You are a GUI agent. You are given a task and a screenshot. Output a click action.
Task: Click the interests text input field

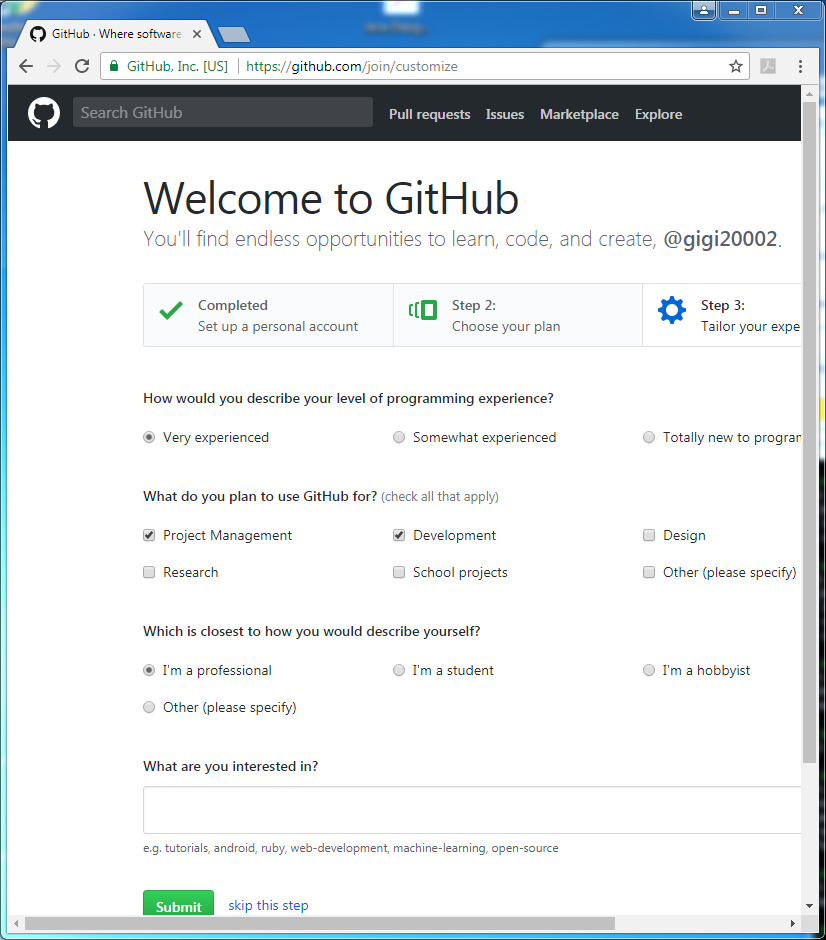click(472, 809)
